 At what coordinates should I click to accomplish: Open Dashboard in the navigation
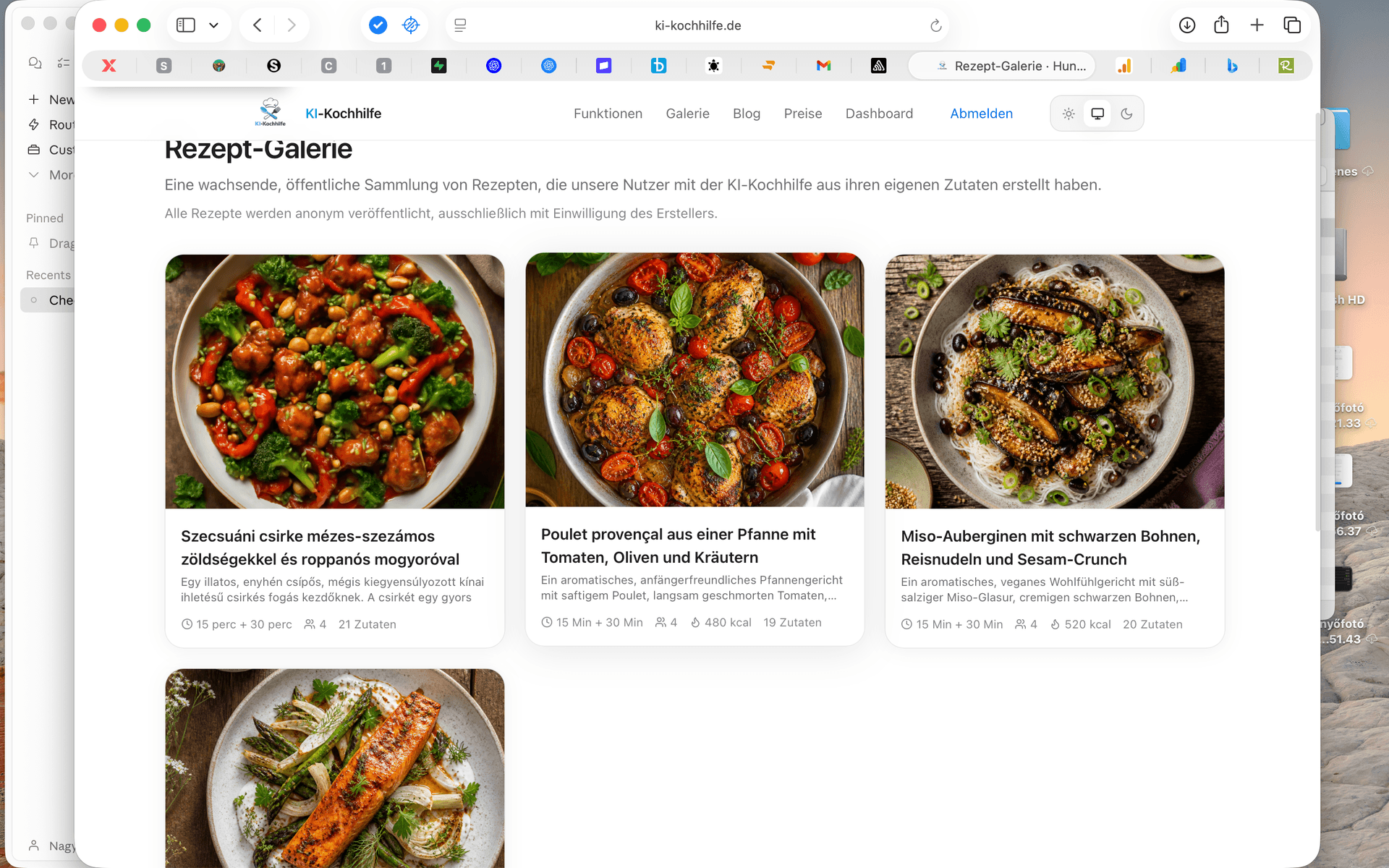click(879, 114)
